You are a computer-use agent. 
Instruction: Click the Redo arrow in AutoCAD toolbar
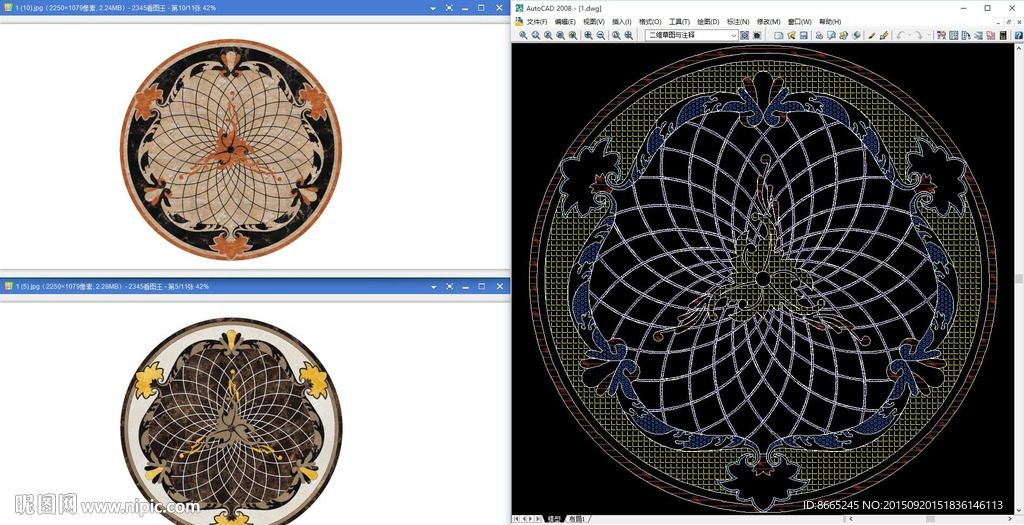918,35
